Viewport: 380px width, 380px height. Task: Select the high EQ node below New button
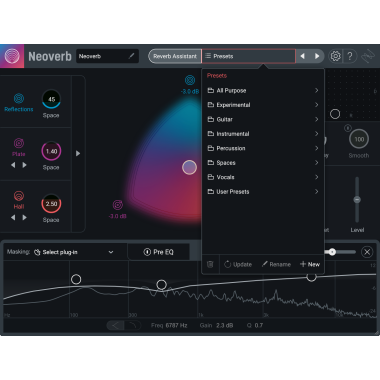(x=311, y=277)
